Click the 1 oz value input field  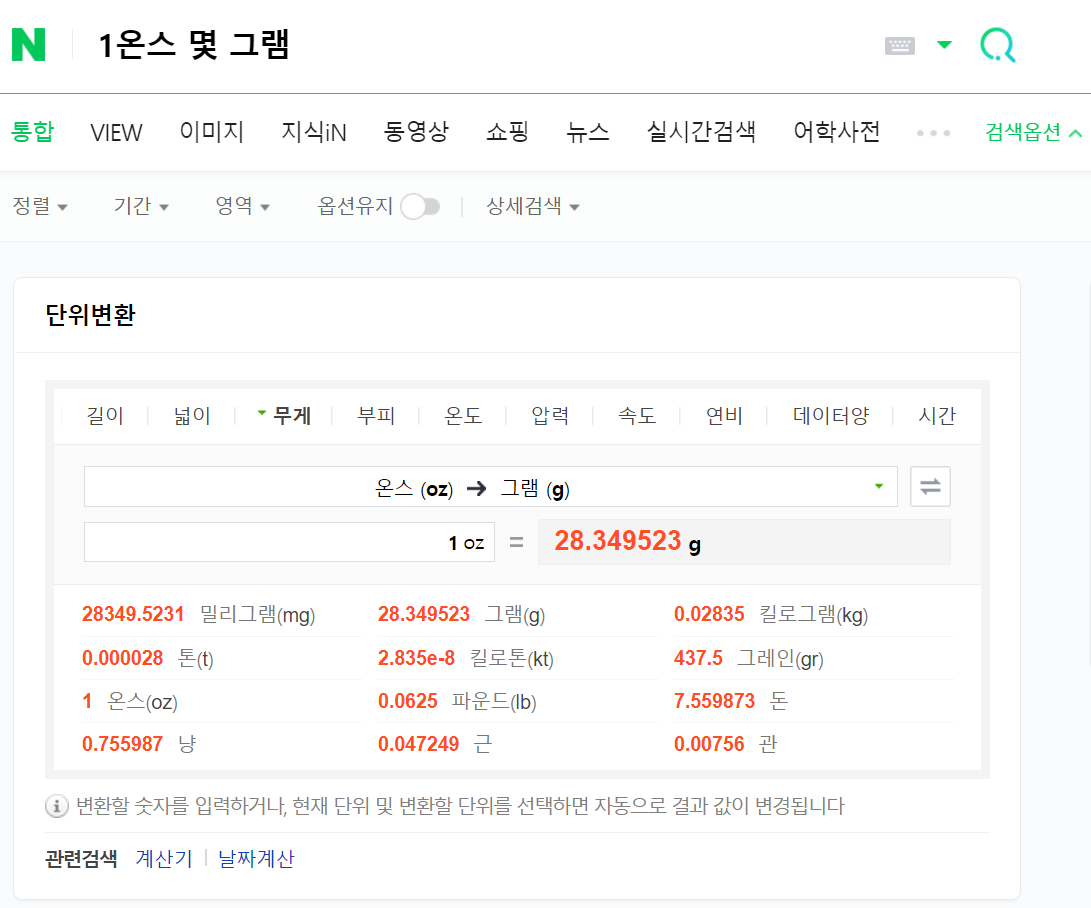pos(289,542)
